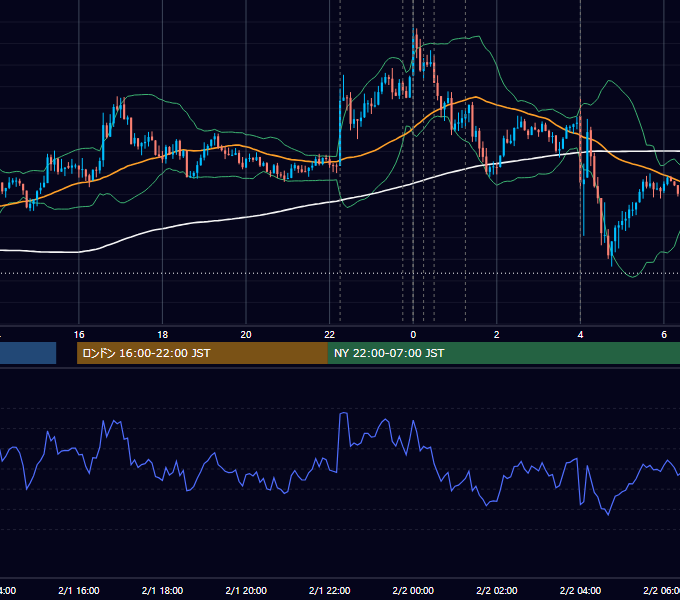Click hour label 4 on the price chart axis
The height and width of the screenshot is (600, 680).
(580, 335)
